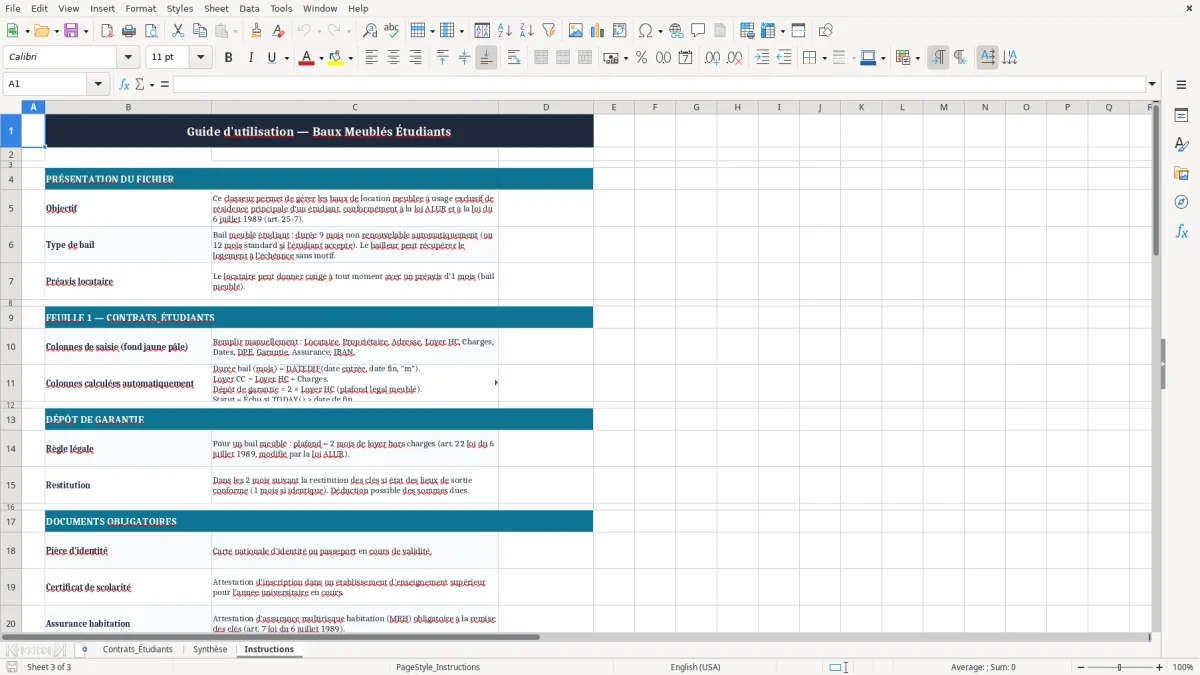
Task: Switch to Synthèse sheet tab
Action: (x=210, y=649)
